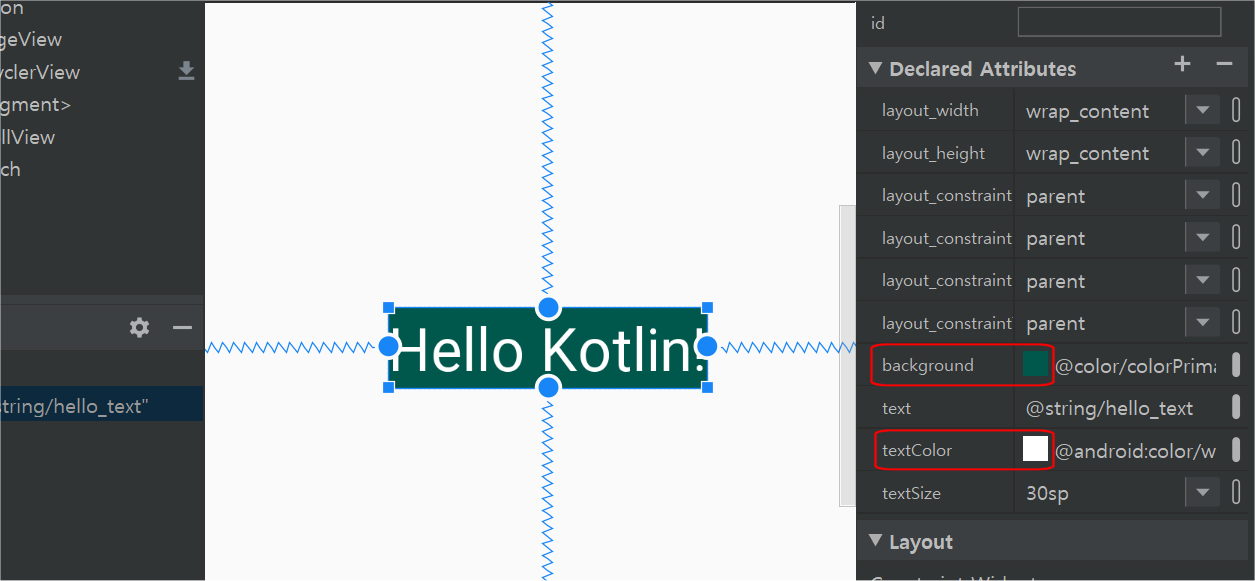Screen dimensions: 1255x581
Task: Click the top-left resize handle of TextView
Action: [x=388, y=307]
